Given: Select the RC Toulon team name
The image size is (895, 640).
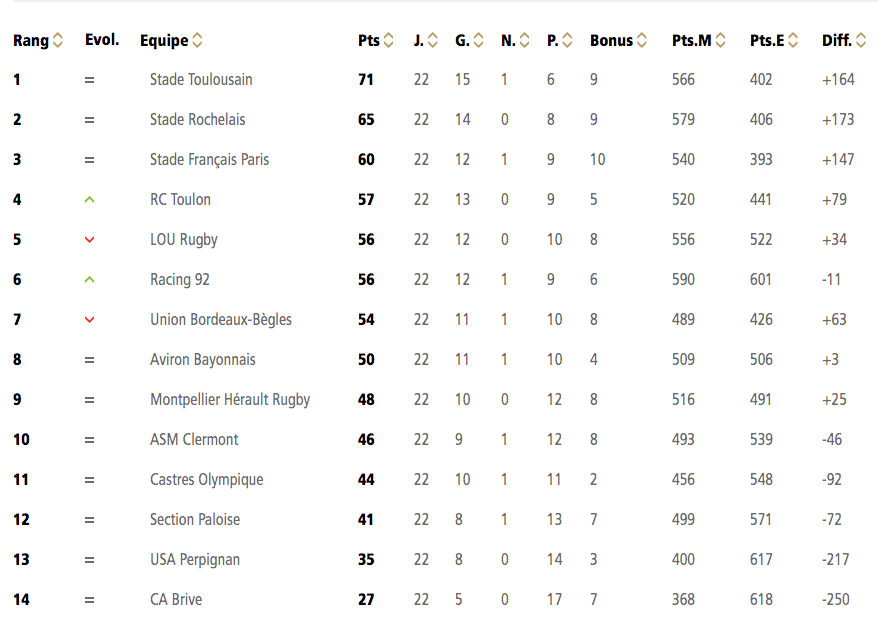Looking at the screenshot, I should (x=180, y=199).
